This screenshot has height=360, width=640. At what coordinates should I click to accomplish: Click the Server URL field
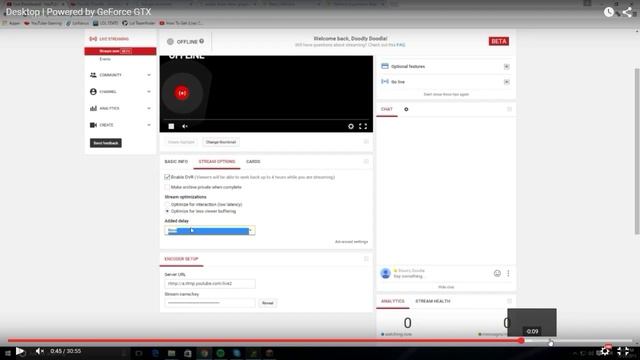[210, 283]
